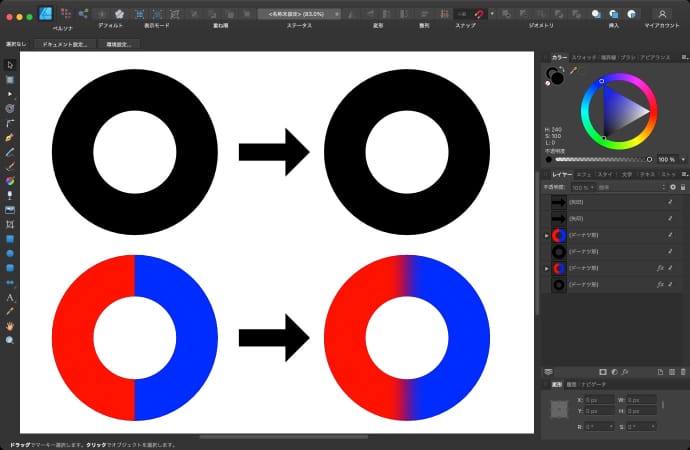
Task: Click the opacity slider in color panel
Action: click(x=600, y=159)
